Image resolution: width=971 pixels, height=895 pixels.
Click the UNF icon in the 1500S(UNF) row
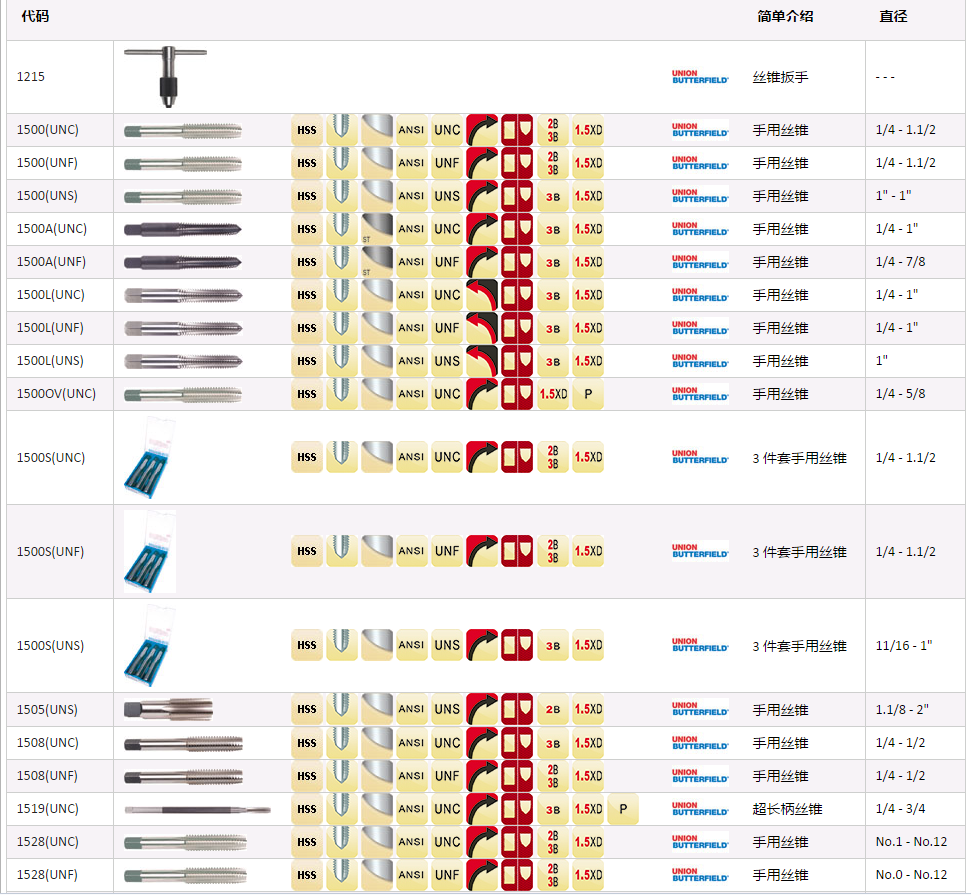point(447,551)
